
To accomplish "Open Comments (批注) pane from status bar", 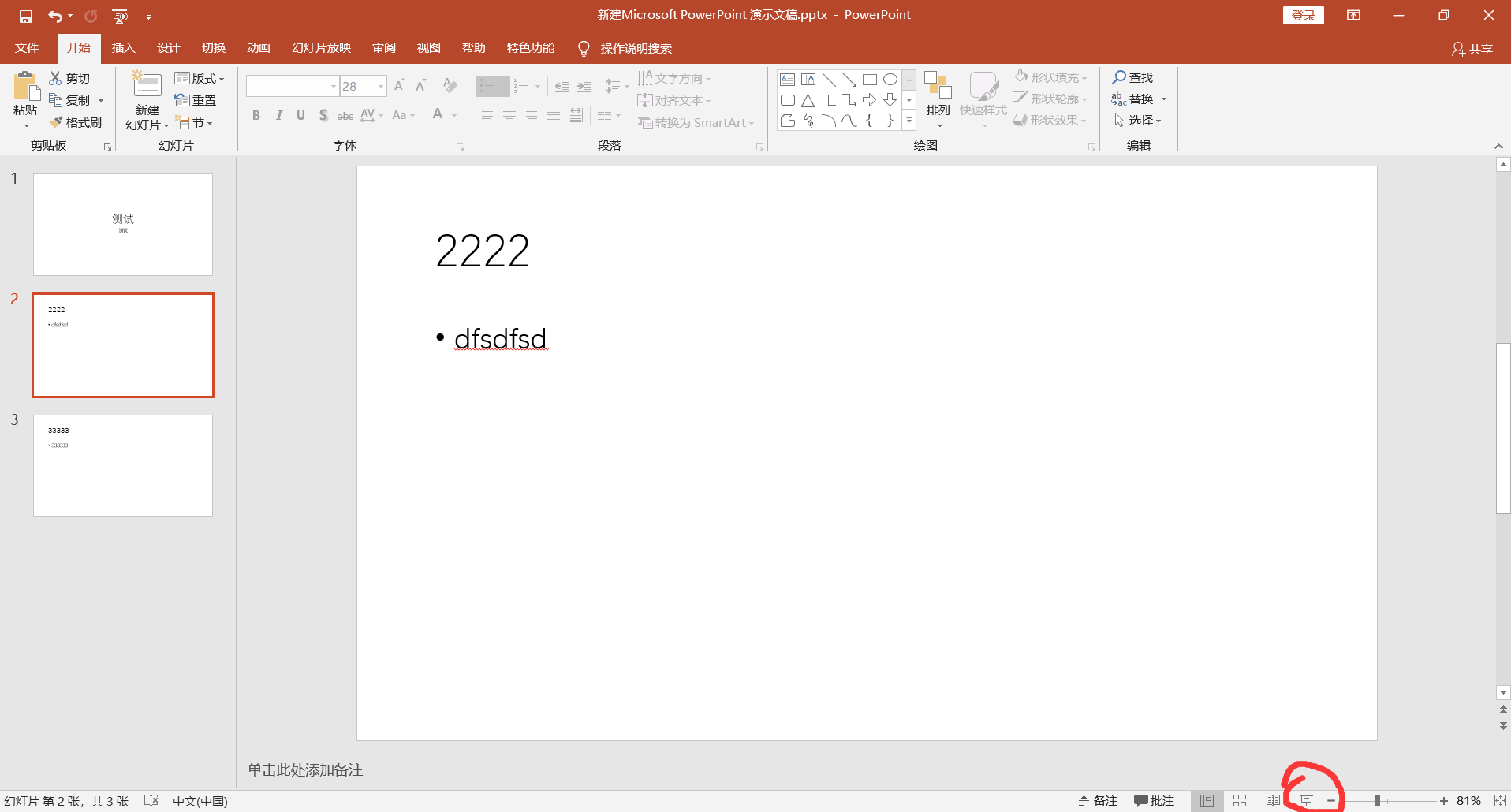I will click(x=1155, y=801).
